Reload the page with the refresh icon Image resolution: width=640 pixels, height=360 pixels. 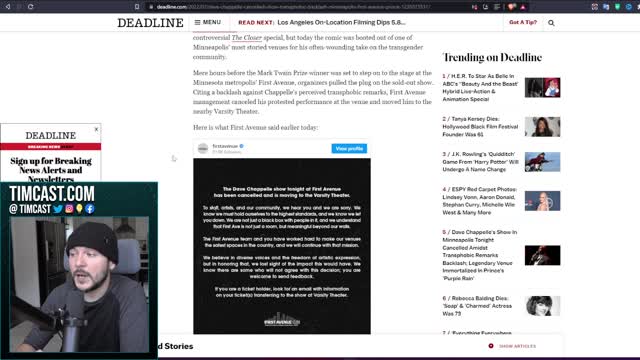(x=31, y=7)
